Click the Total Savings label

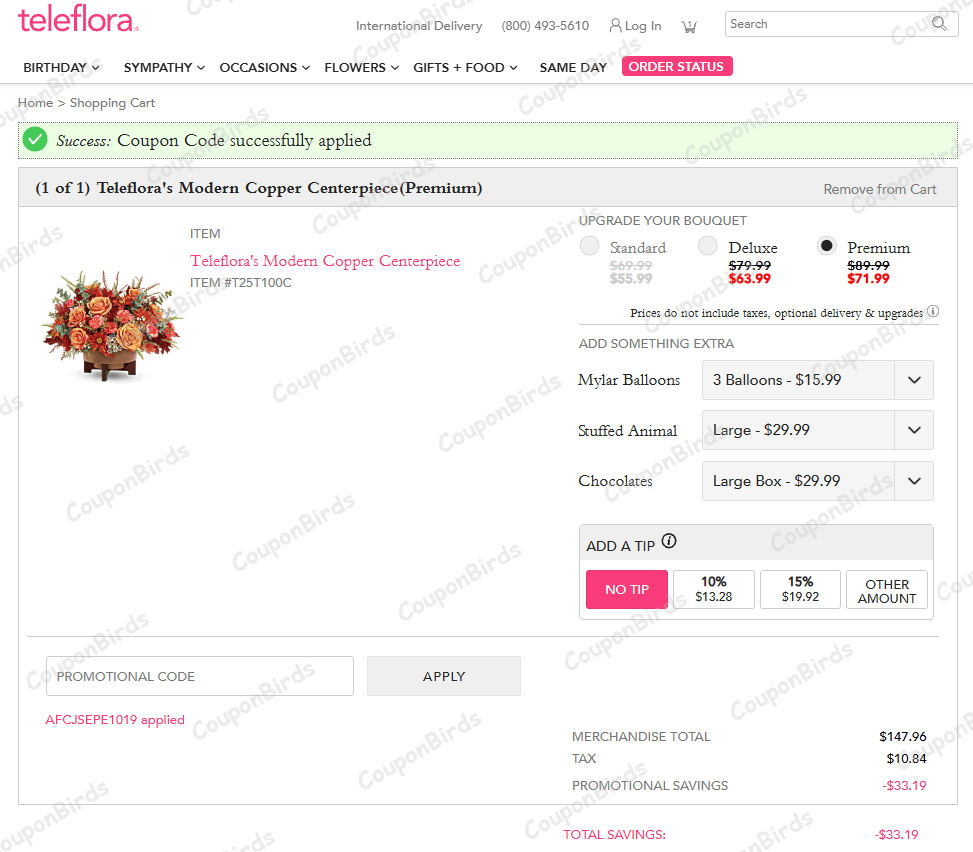pyautogui.click(x=614, y=835)
